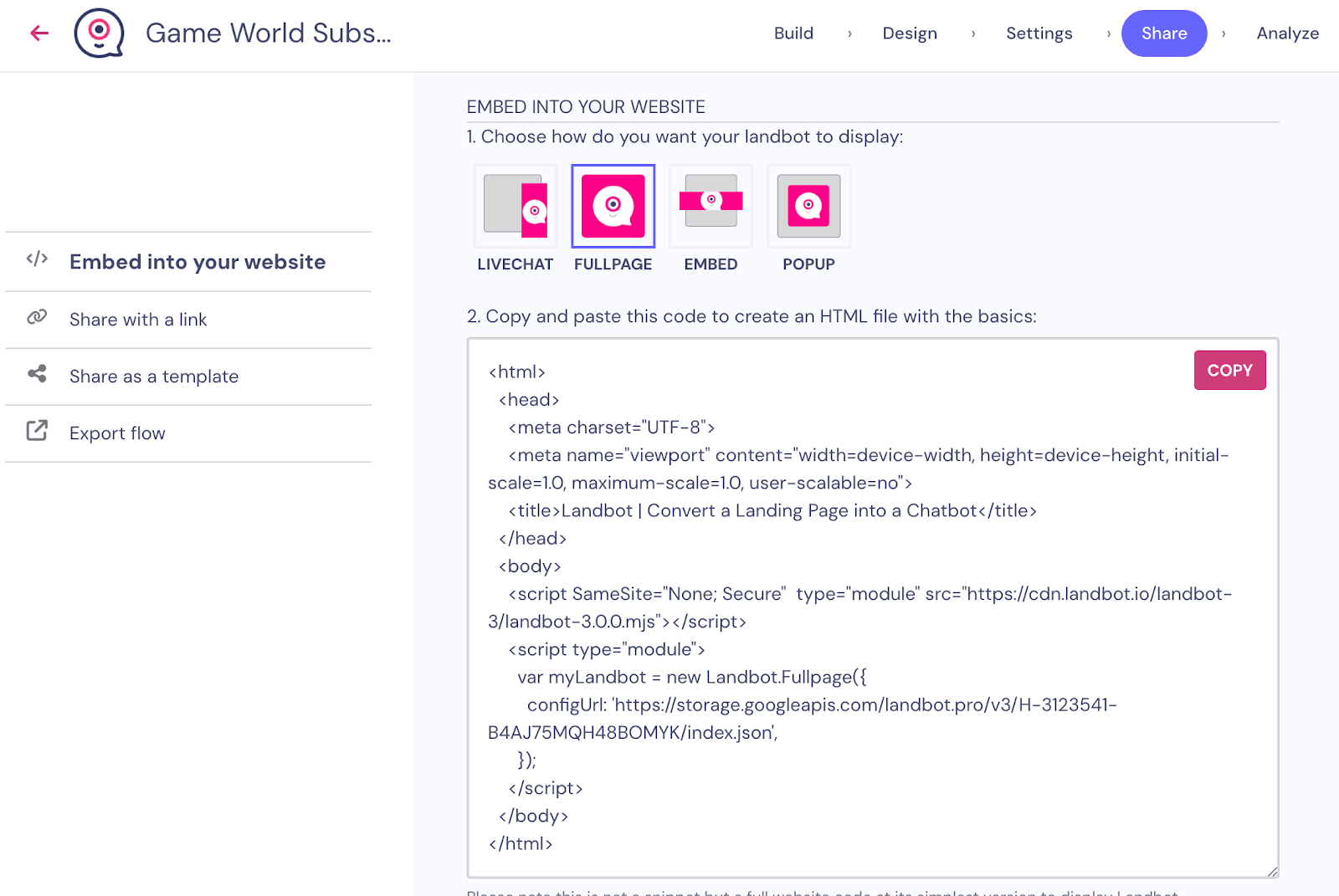
Task: Click the Game World Subs... bot title
Action: click(269, 33)
